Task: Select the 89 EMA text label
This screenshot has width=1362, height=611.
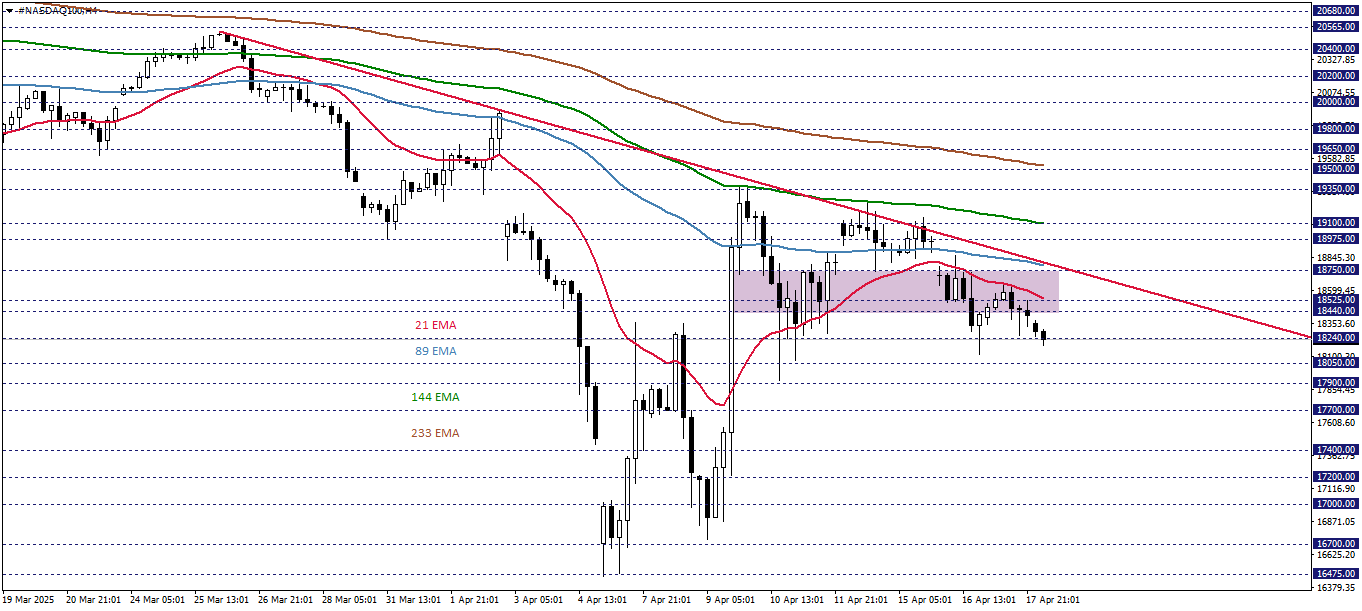Action: coord(436,351)
